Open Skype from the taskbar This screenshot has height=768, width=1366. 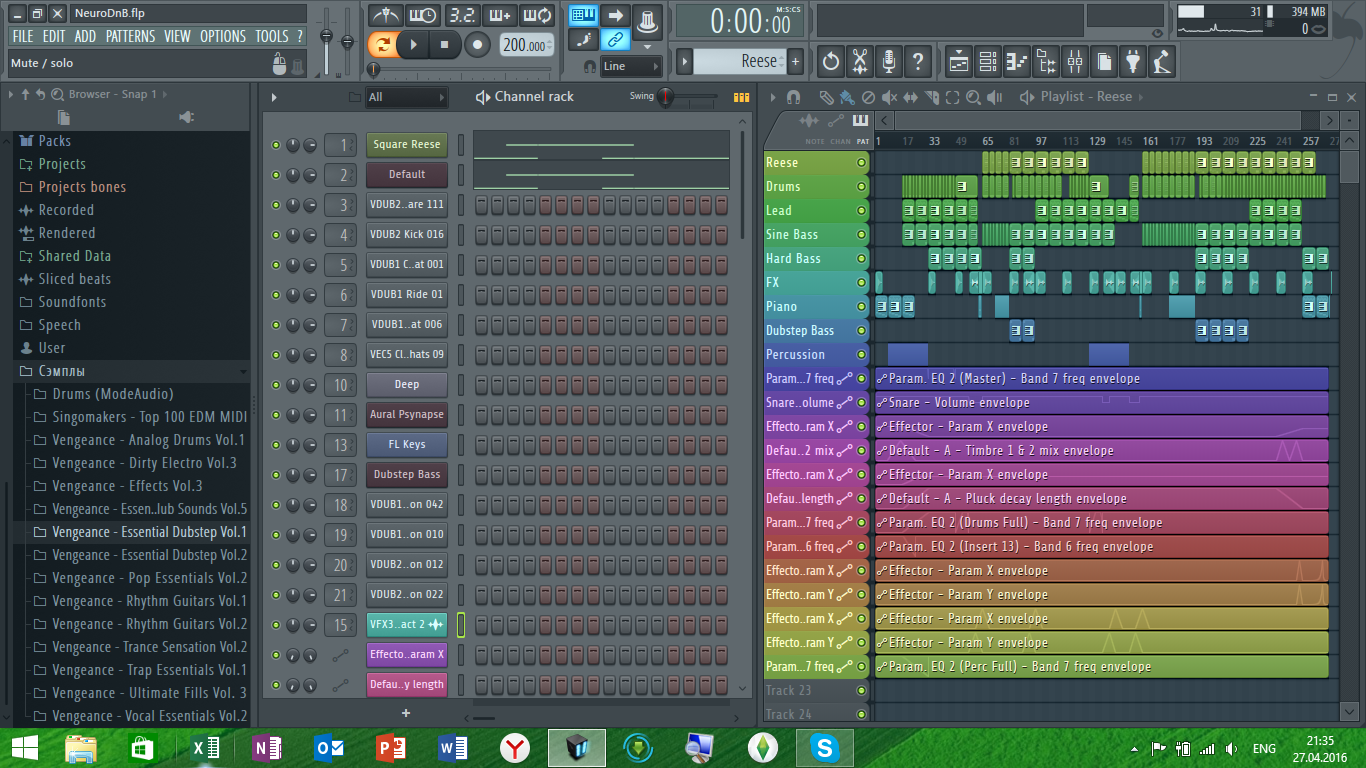click(x=825, y=747)
